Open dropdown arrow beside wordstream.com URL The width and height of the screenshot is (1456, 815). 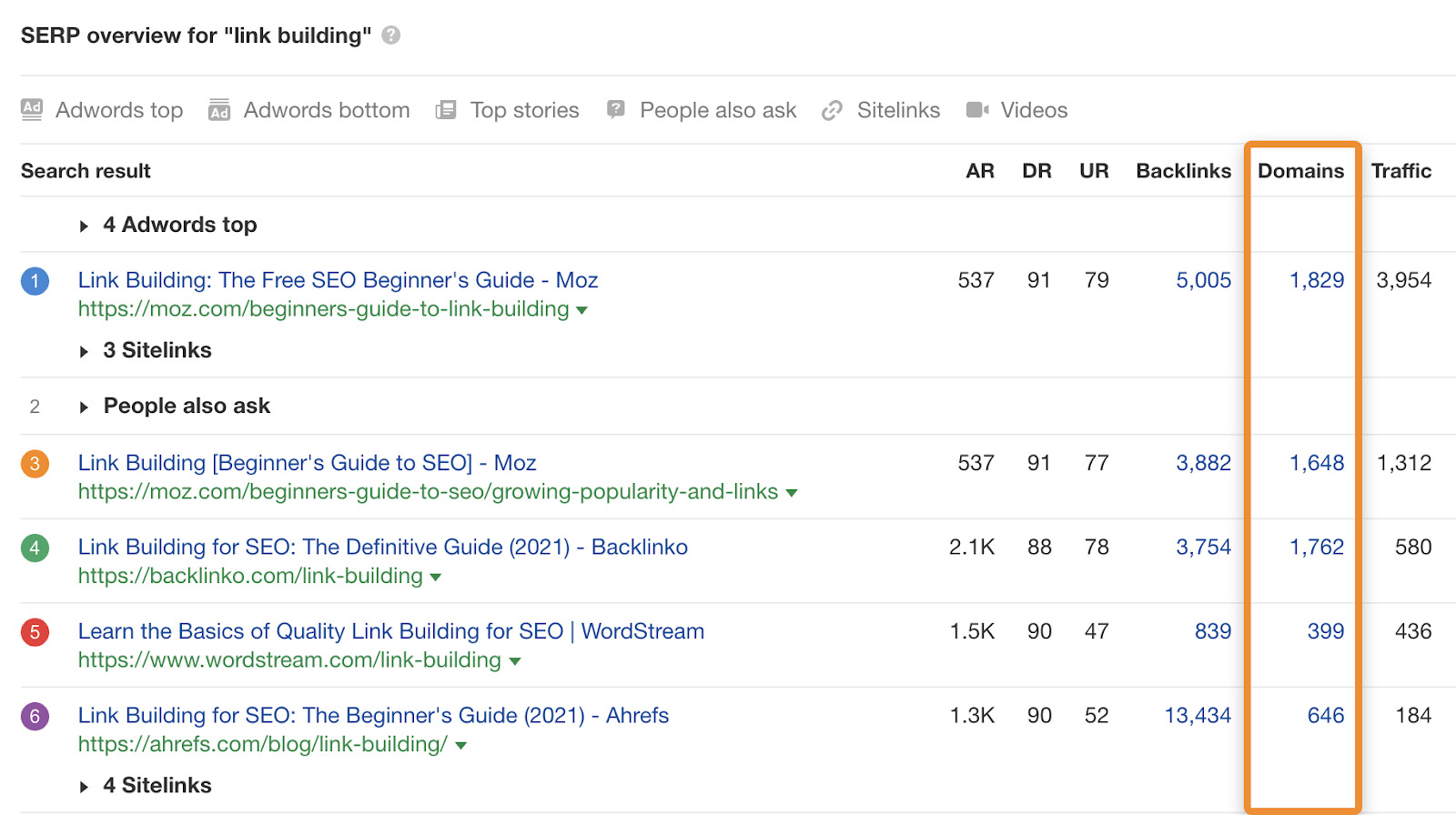[x=515, y=661]
